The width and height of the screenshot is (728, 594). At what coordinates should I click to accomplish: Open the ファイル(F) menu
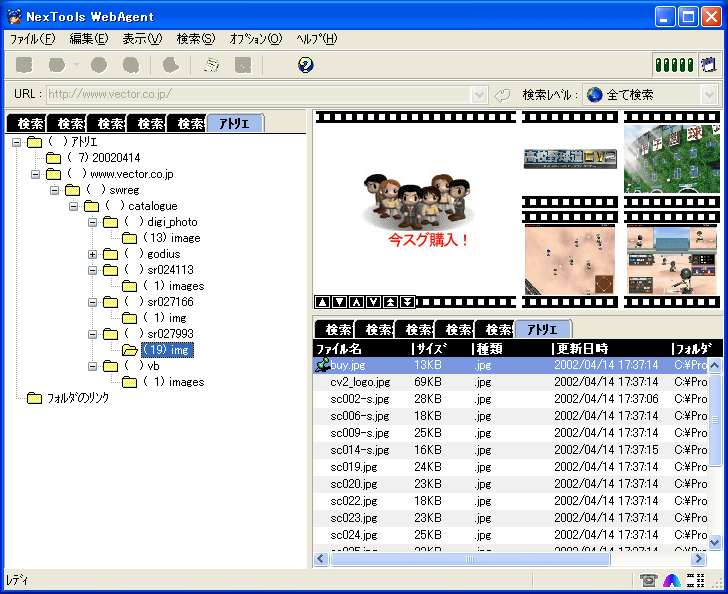(x=32, y=39)
